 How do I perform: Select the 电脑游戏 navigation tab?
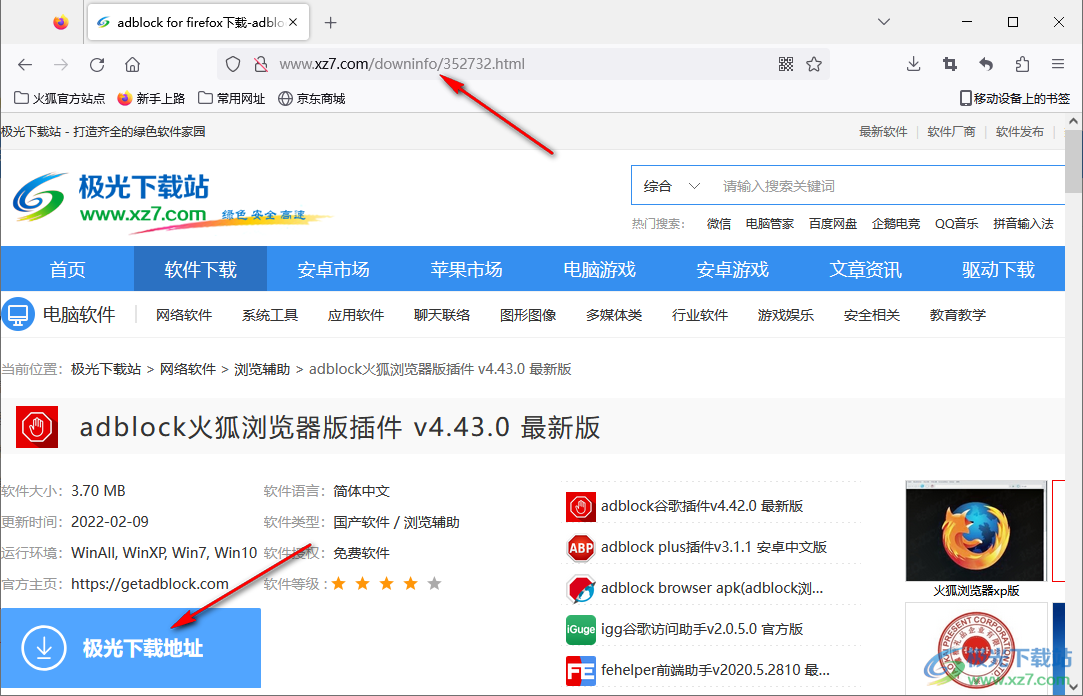pos(600,269)
